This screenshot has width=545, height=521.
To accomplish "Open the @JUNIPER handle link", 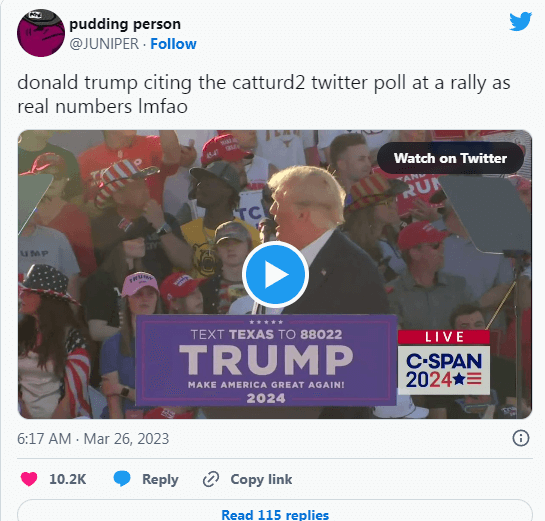I will pyautogui.click(x=104, y=44).
